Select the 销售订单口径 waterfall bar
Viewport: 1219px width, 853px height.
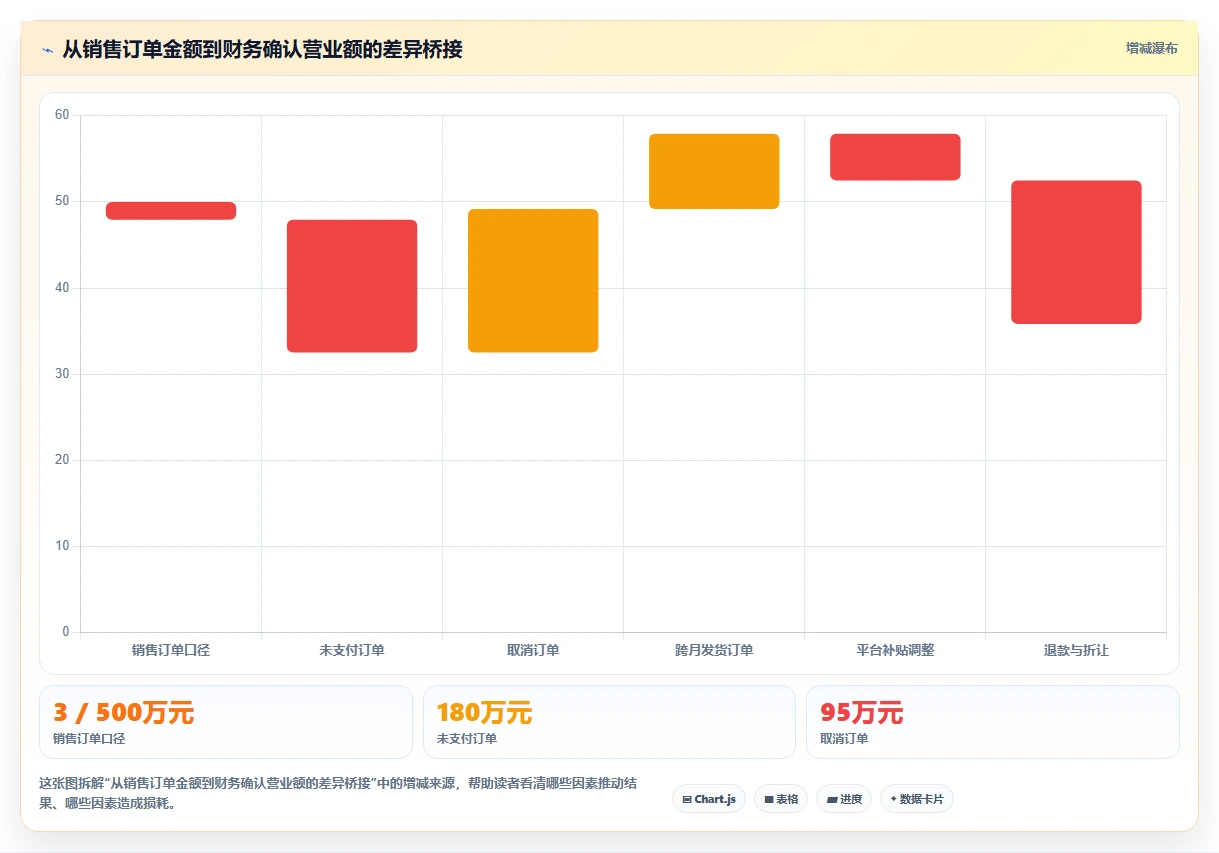(x=171, y=211)
